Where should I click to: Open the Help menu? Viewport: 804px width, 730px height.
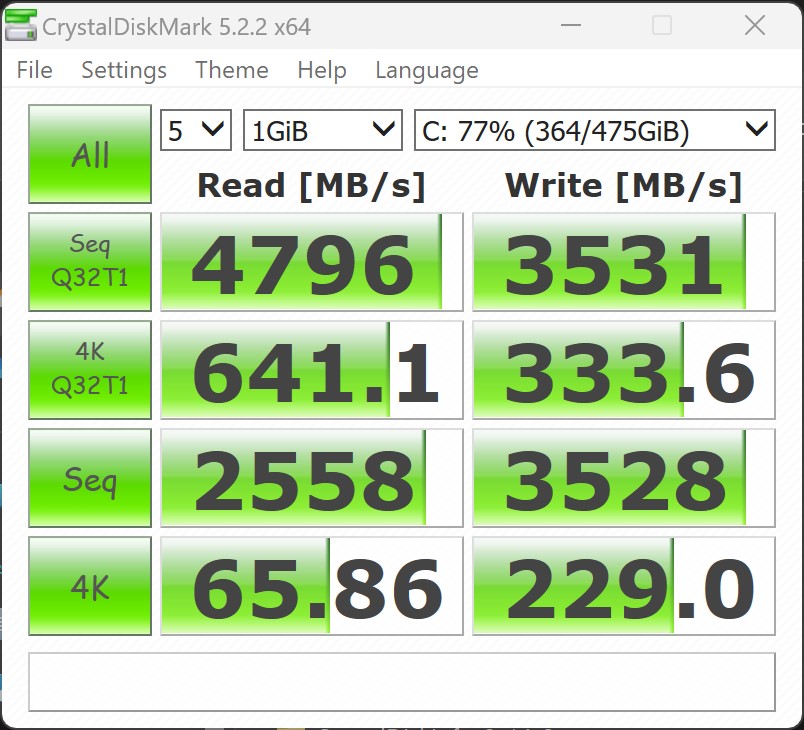(322, 70)
